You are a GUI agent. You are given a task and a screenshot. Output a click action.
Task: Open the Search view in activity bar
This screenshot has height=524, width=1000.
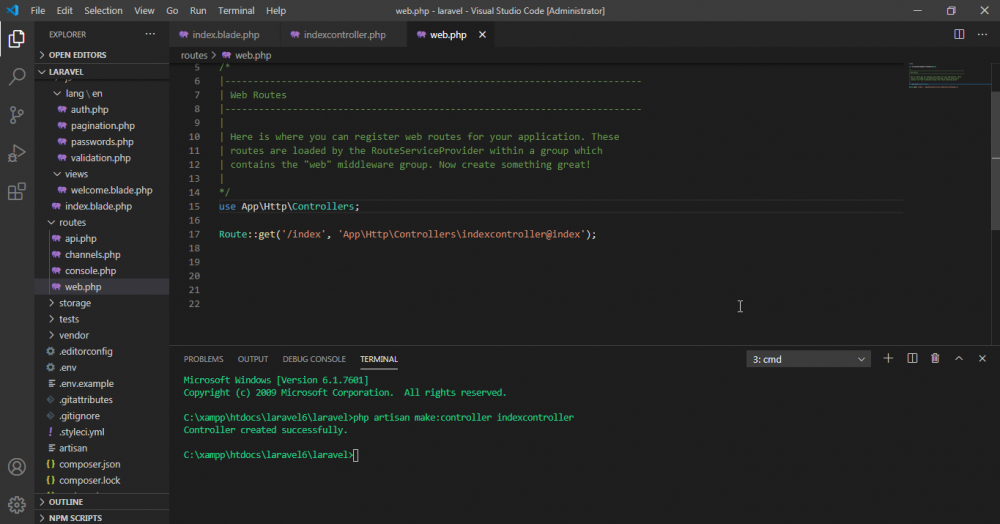pyautogui.click(x=17, y=77)
